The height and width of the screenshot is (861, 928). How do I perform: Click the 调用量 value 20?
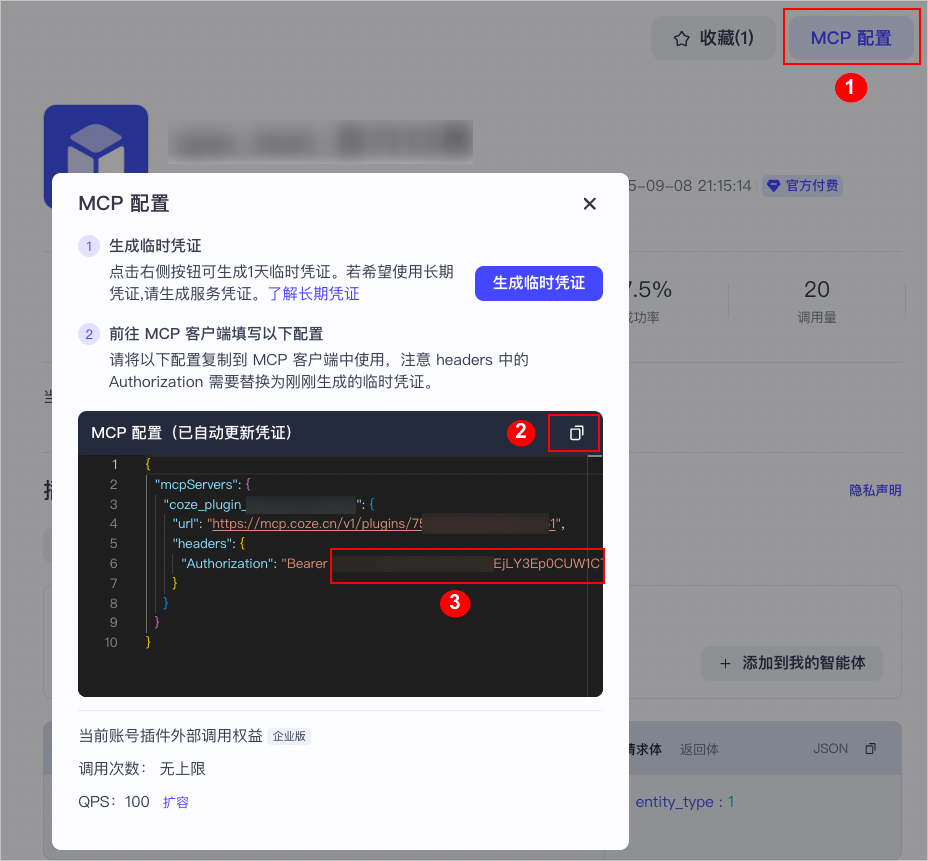pos(817,289)
